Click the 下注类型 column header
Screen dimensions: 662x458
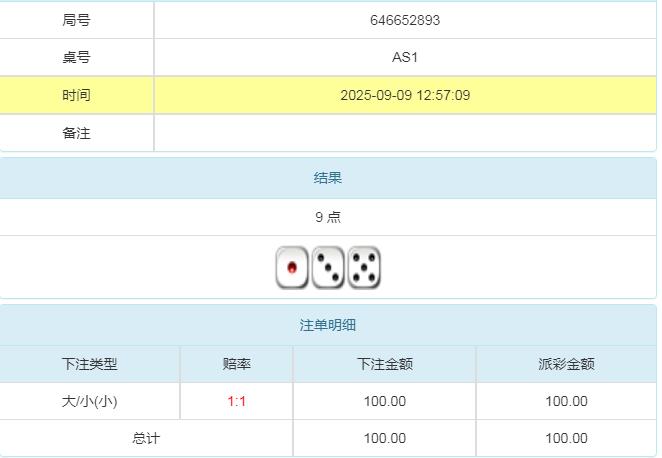(x=89, y=364)
